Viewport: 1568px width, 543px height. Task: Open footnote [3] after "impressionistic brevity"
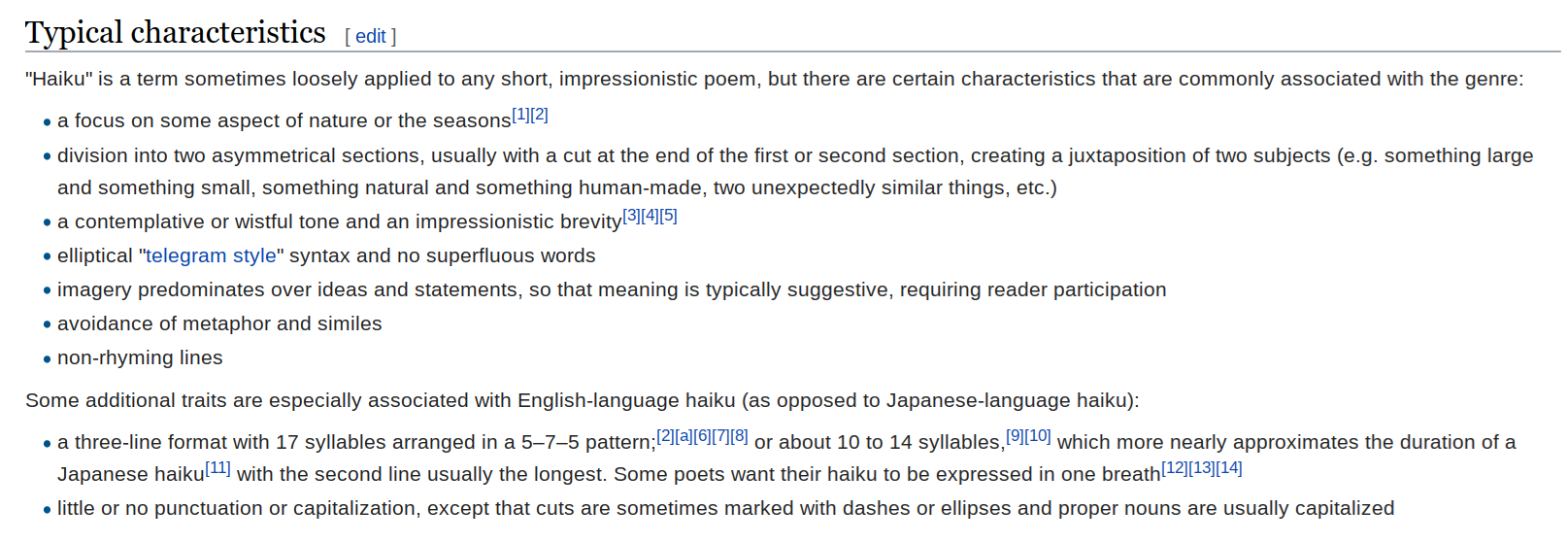coord(631,216)
